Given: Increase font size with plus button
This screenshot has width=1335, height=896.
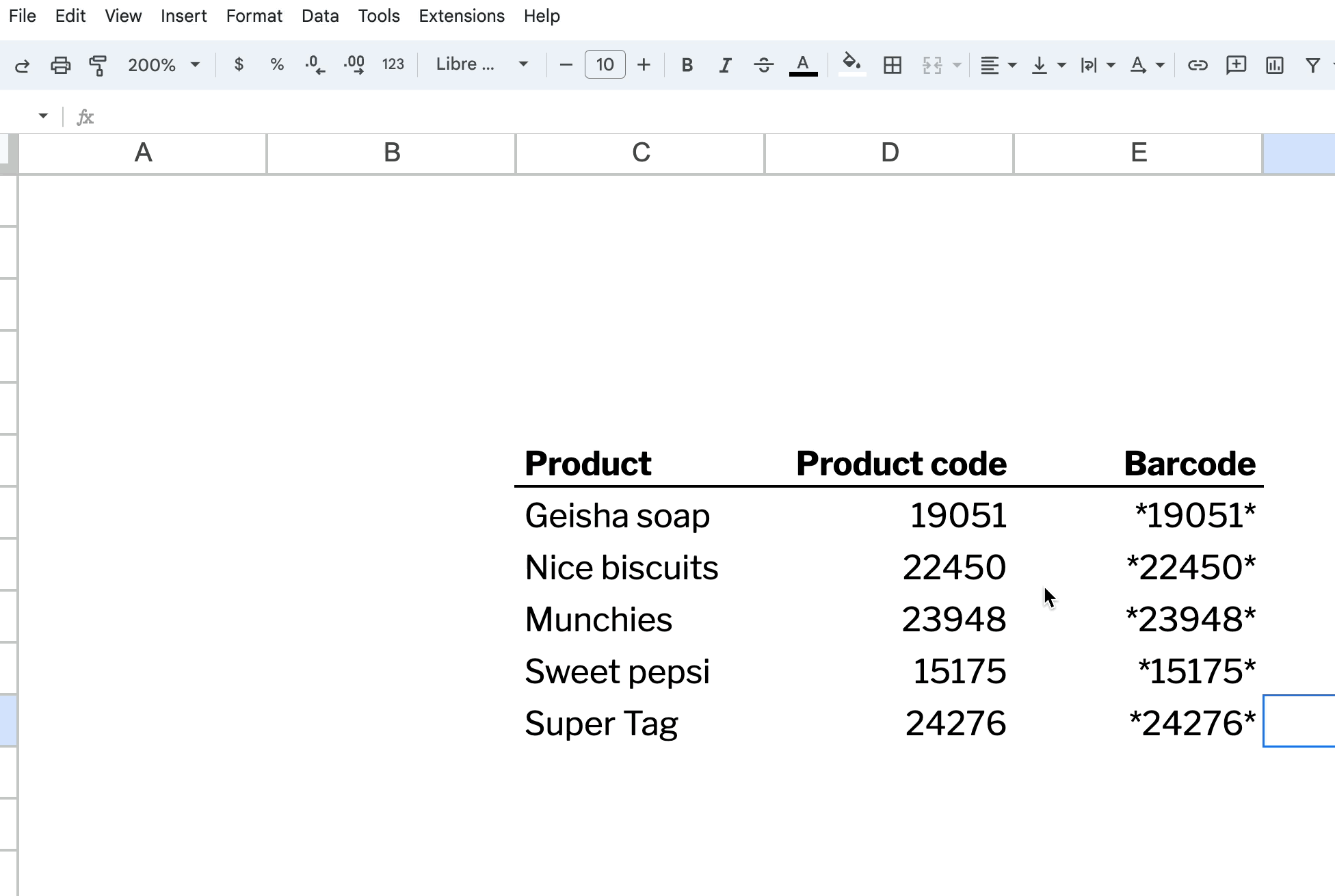Looking at the screenshot, I should 644,65.
